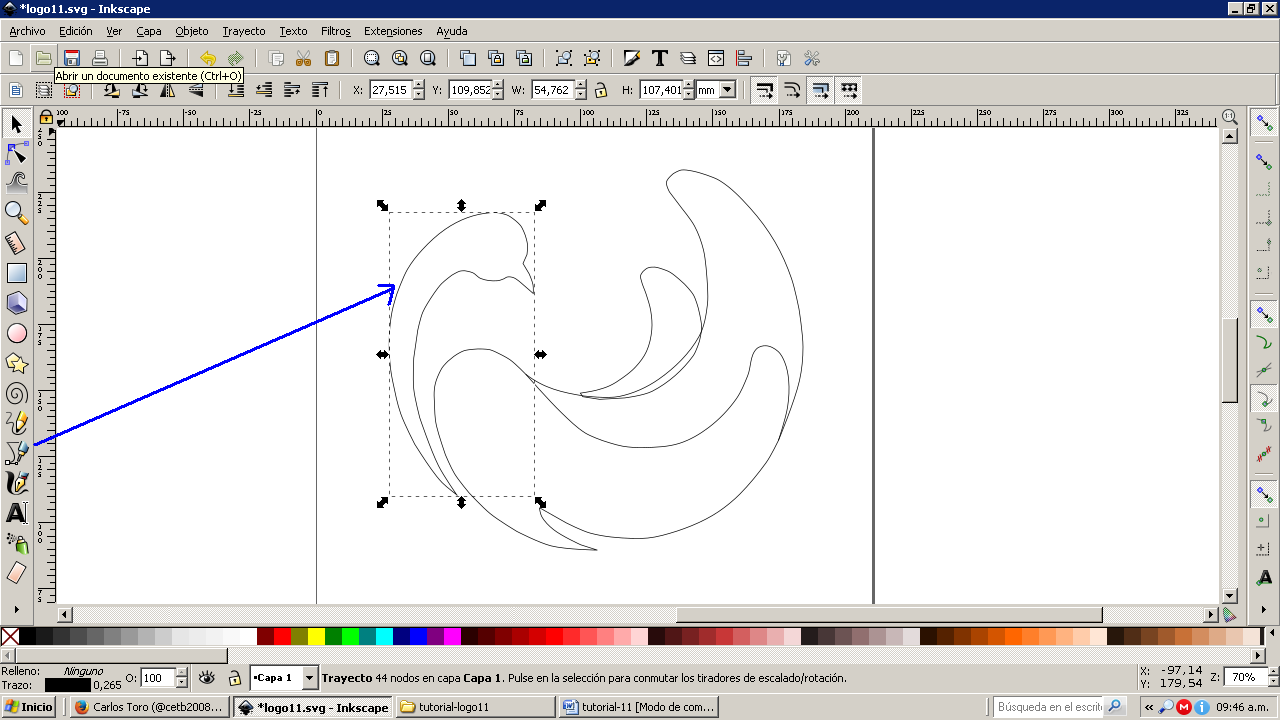
Task: Select the Bezier pen tool
Action: [x=17, y=453]
